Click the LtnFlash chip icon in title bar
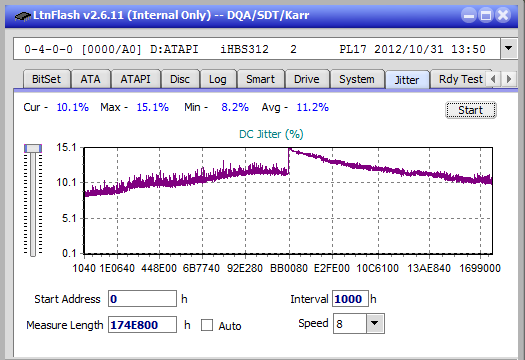 pyautogui.click(x=23, y=15)
